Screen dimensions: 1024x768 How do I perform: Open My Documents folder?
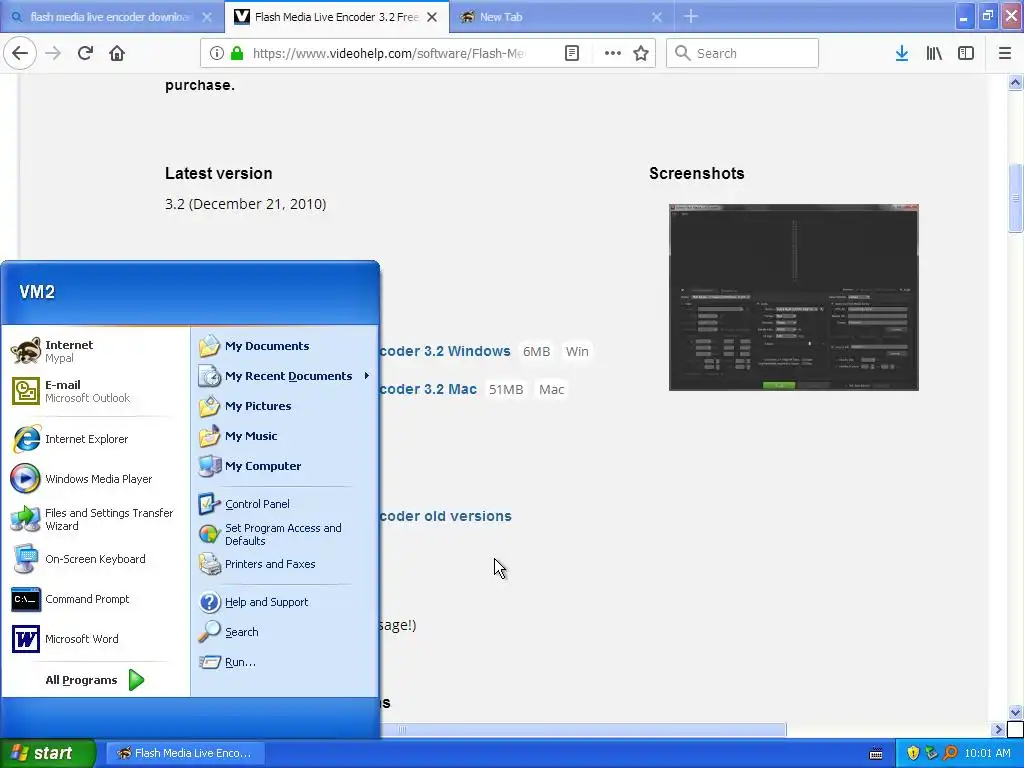coord(285,346)
